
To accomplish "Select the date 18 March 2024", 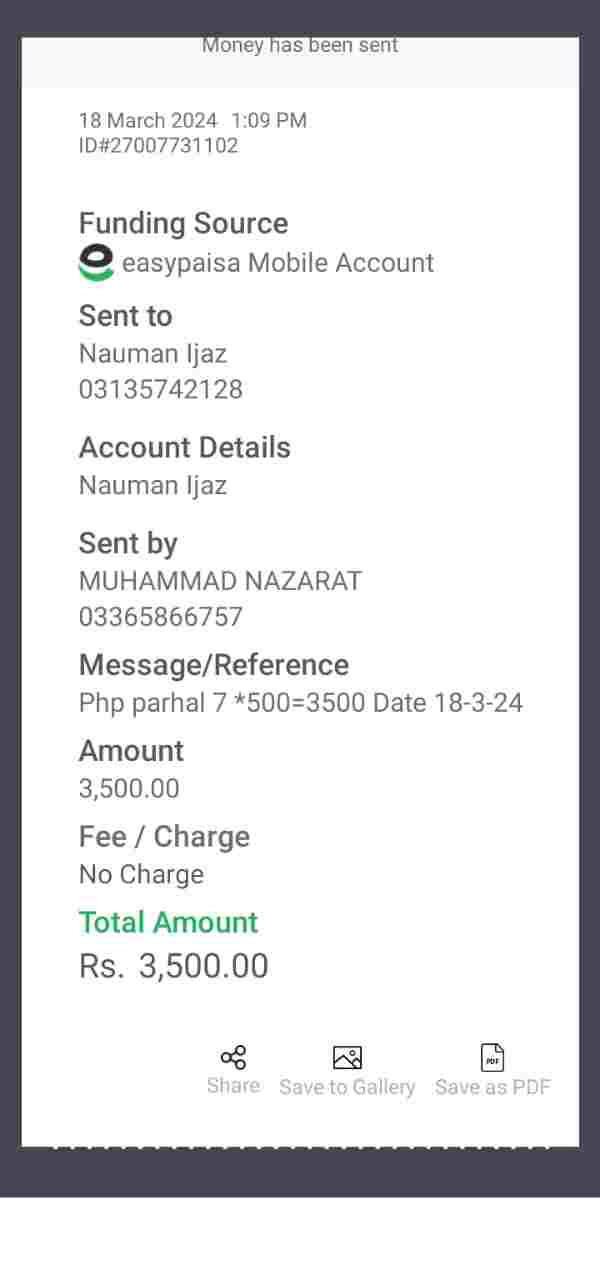I will click(x=148, y=121).
